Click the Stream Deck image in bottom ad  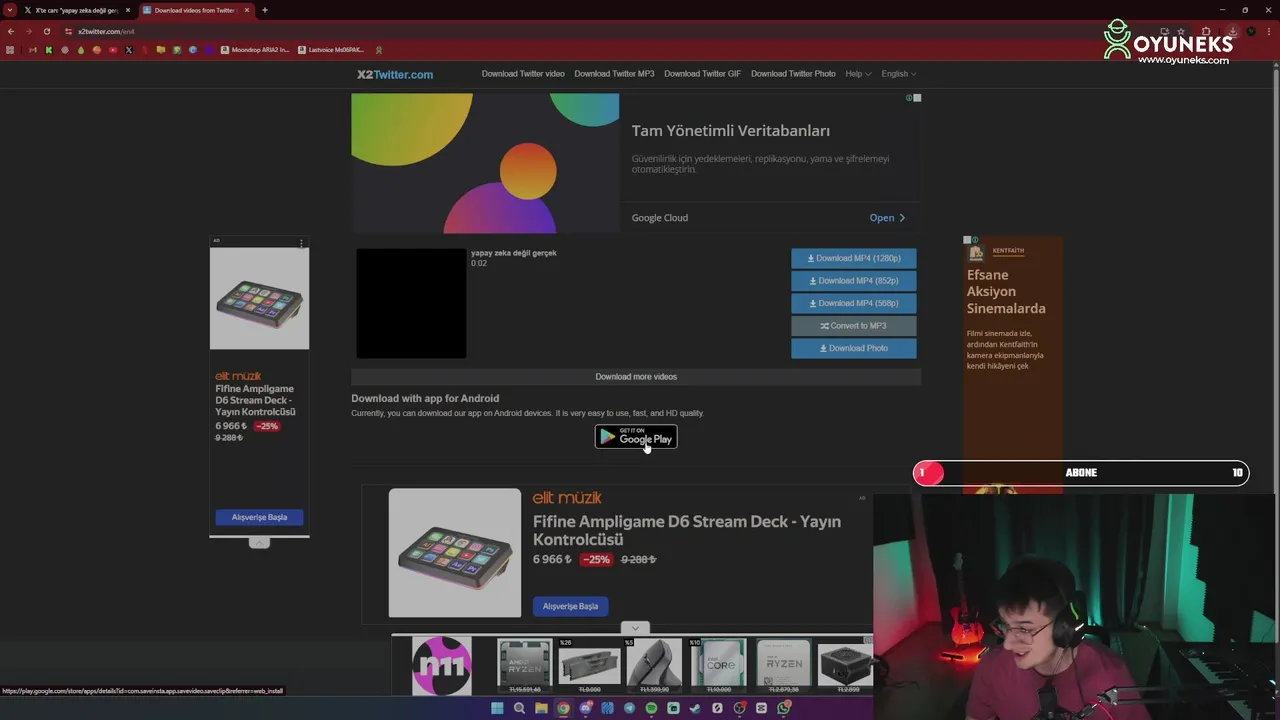tap(455, 553)
